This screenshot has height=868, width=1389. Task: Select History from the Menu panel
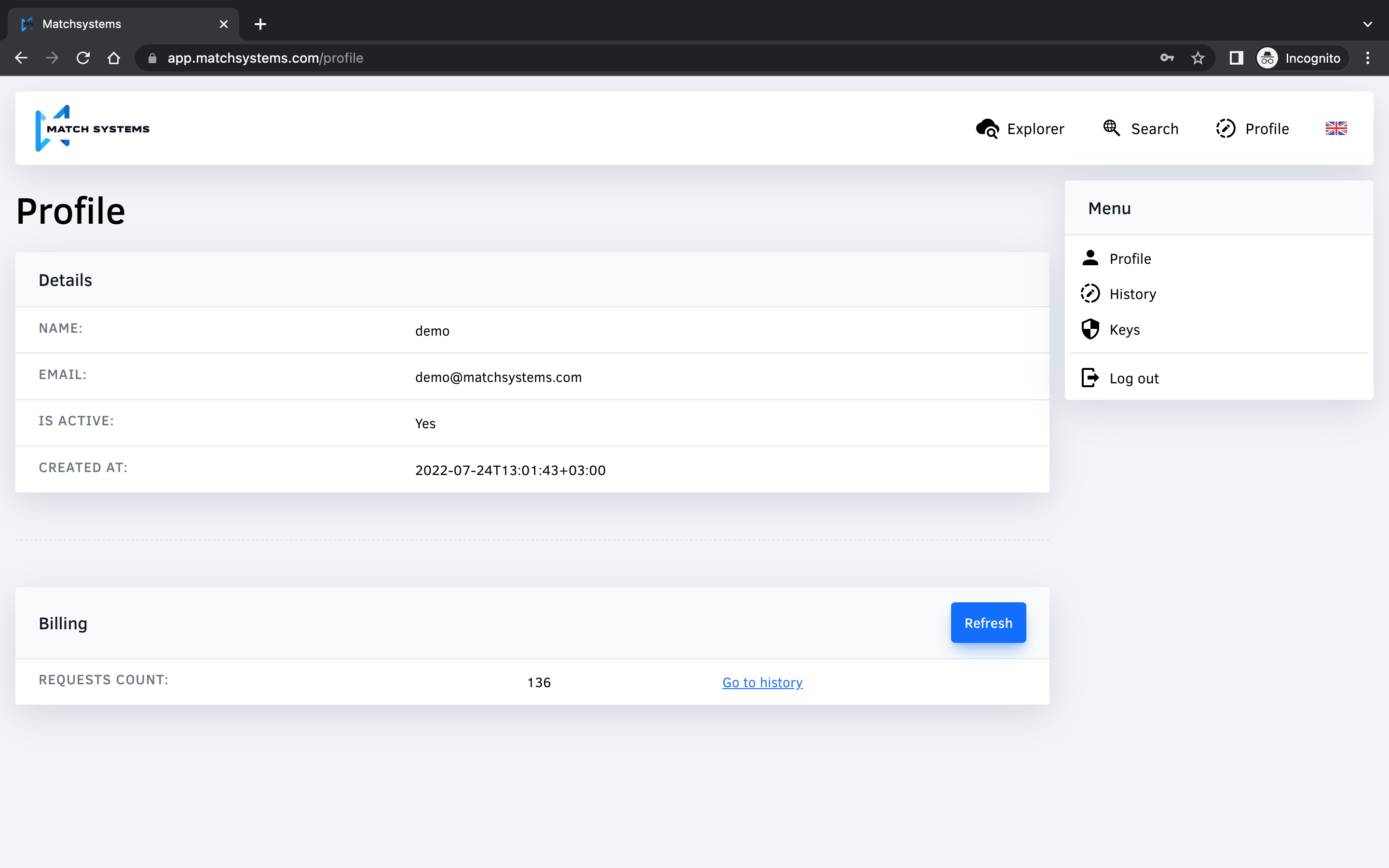tap(1132, 293)
